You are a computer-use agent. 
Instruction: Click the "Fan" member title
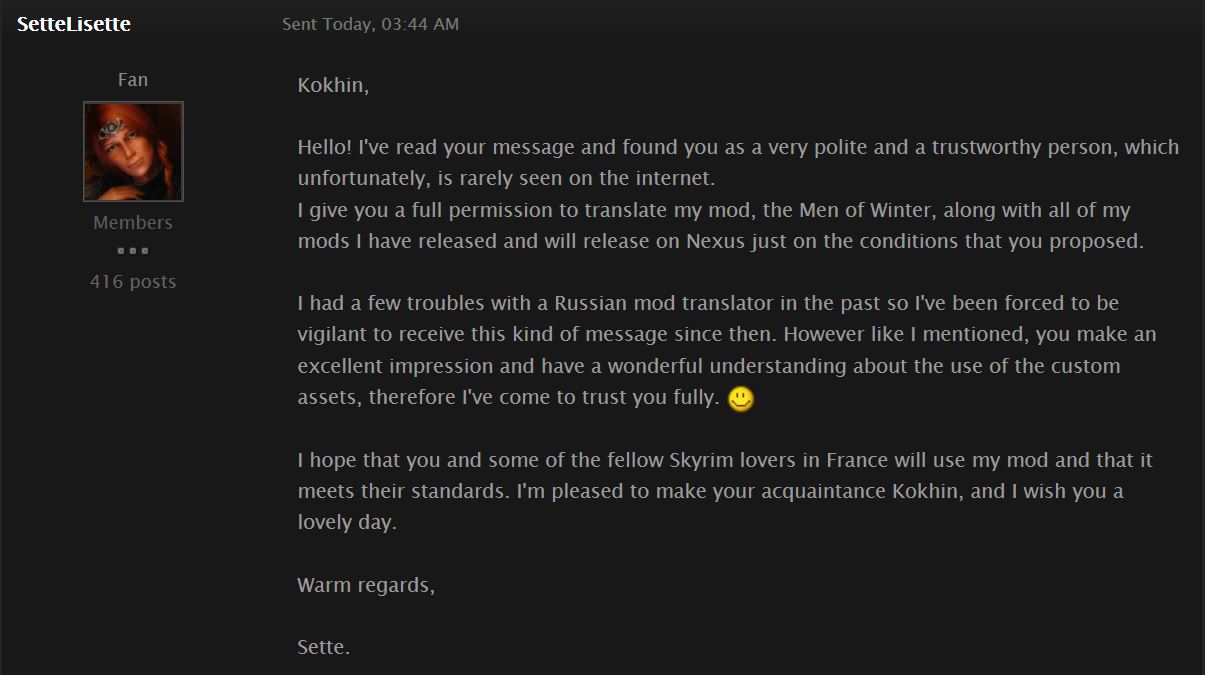[x=133, y=79]
